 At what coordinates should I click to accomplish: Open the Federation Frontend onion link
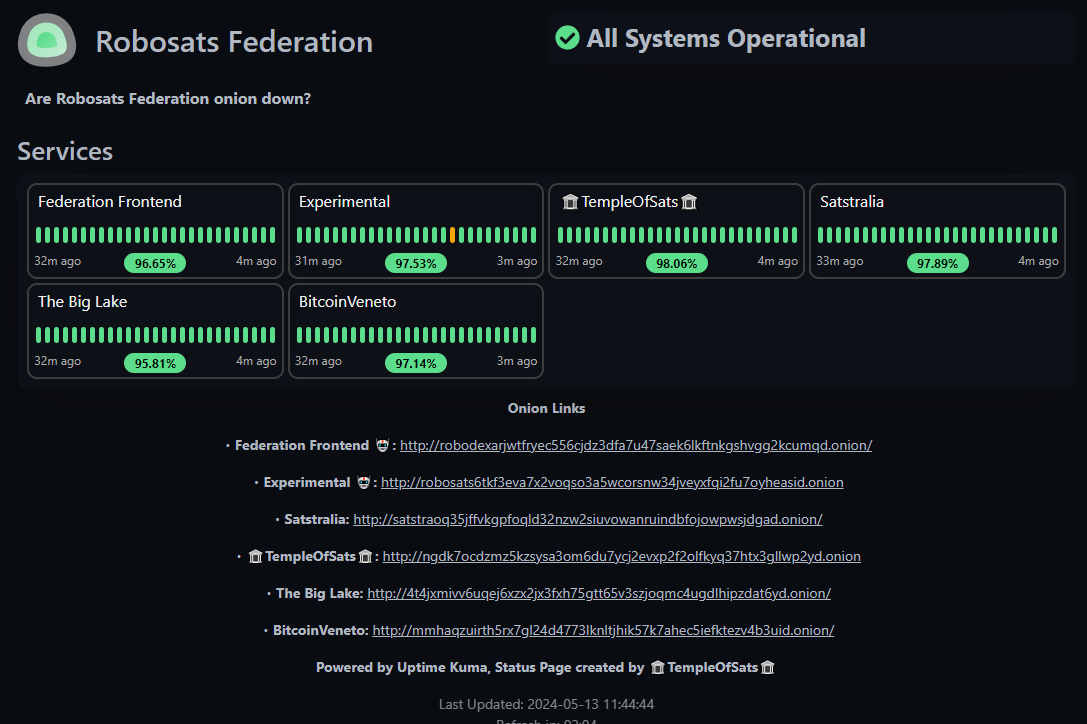(636, 445)
